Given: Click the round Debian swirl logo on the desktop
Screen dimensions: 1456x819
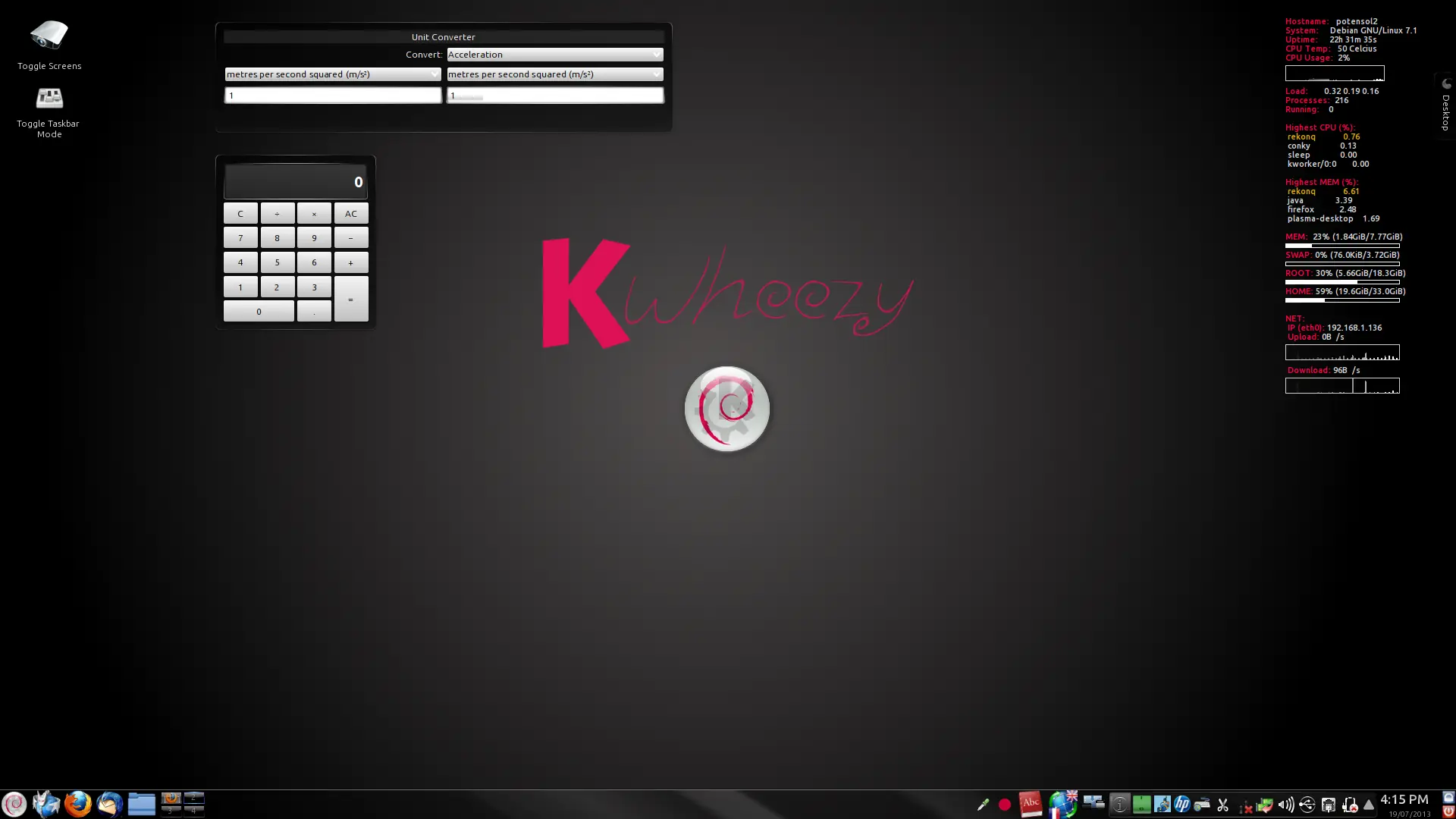Looking at the screenshot, I should [727, 409].
